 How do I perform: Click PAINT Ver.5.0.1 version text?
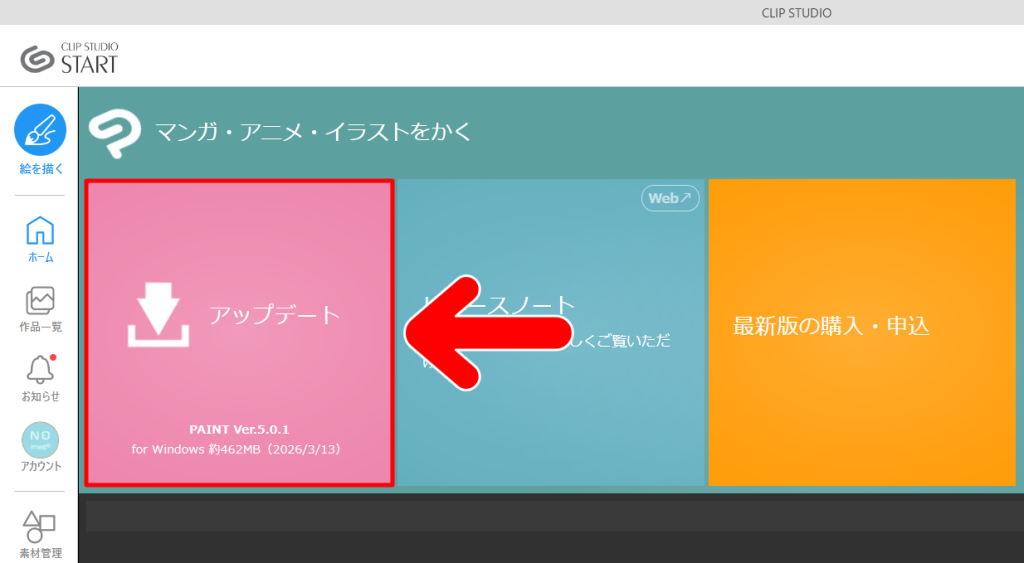coord(239,429)
